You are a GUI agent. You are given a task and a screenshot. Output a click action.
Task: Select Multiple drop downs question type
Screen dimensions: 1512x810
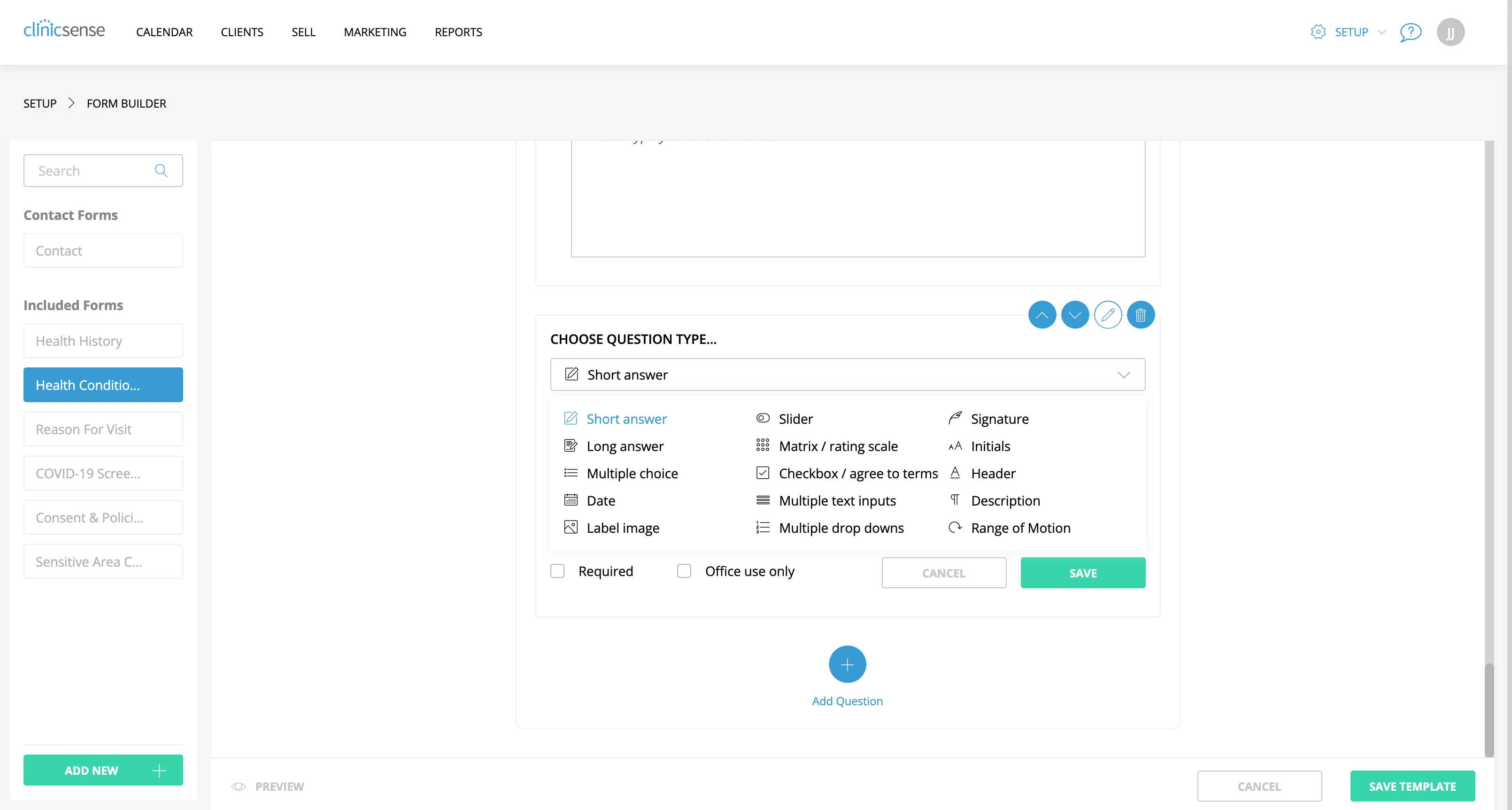[841, 528]
